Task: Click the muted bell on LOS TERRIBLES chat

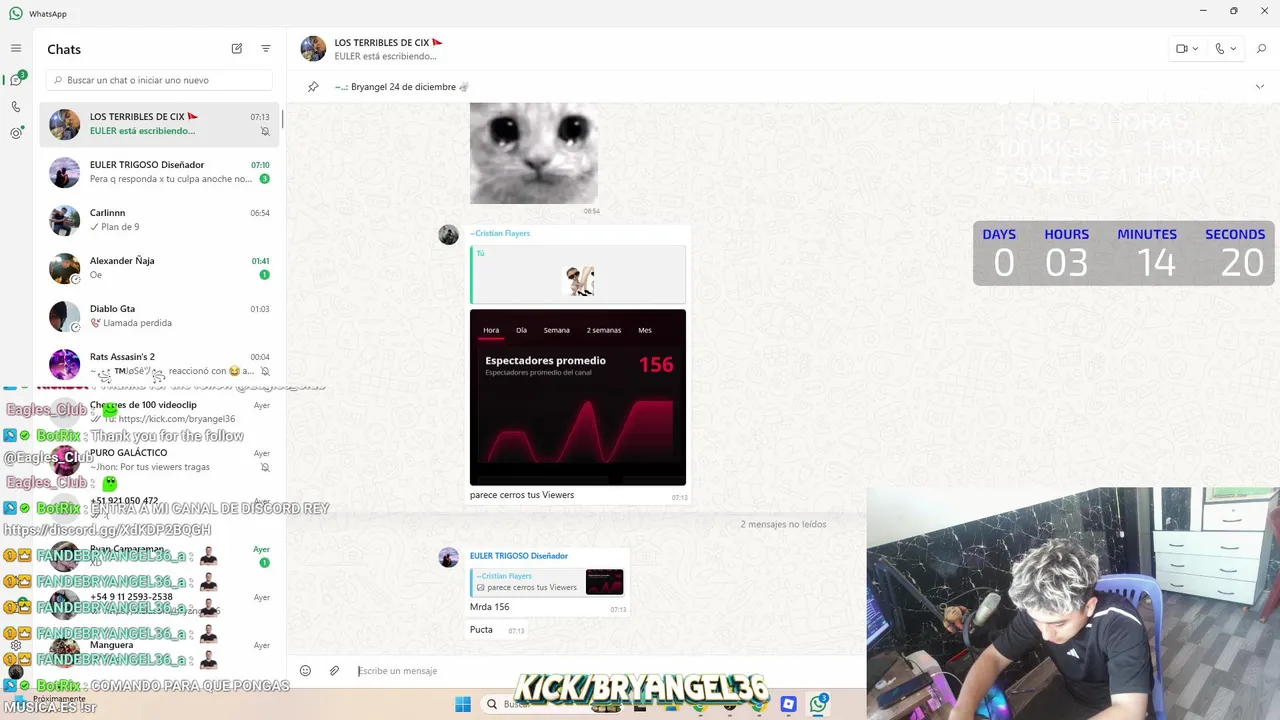Action: [265, 131]
